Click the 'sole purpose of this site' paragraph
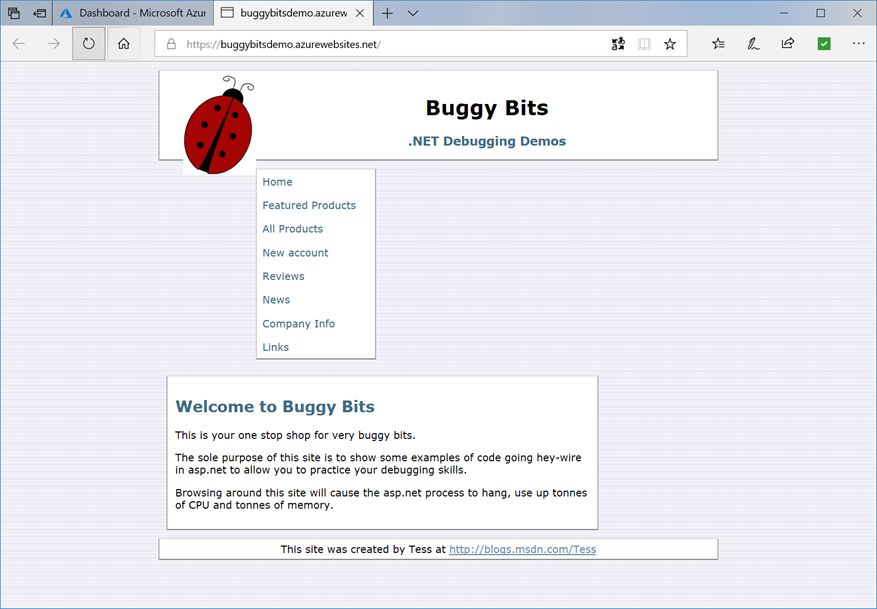This screenshot has height=609, width=877. (x=378, y=464)
